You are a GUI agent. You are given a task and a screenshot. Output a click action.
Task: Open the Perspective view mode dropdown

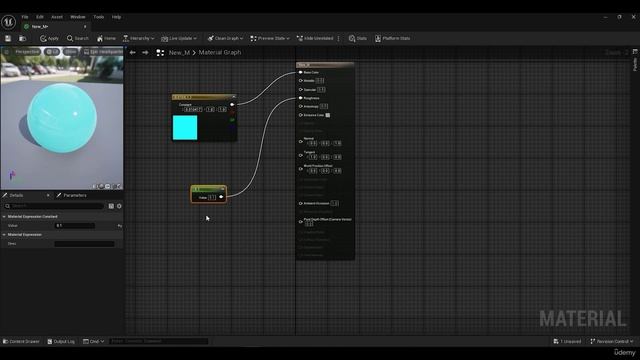(27, 52)
